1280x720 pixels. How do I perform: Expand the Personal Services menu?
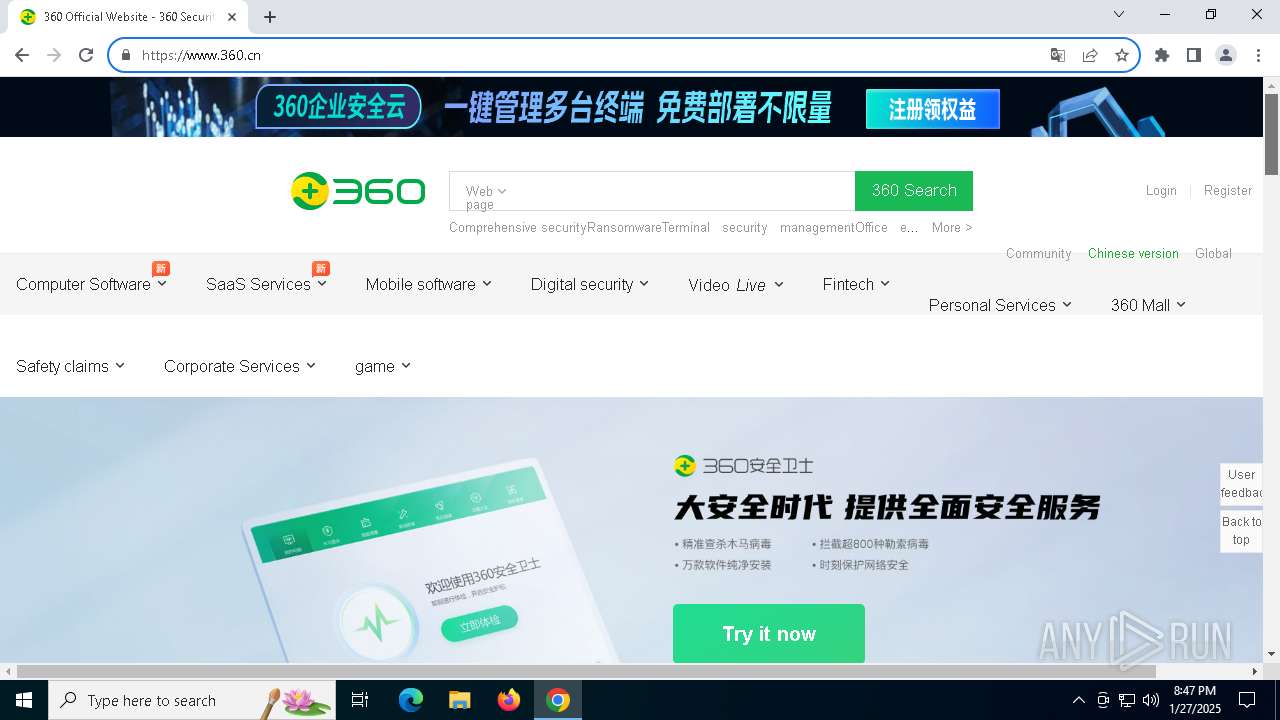click(1000, 305)
